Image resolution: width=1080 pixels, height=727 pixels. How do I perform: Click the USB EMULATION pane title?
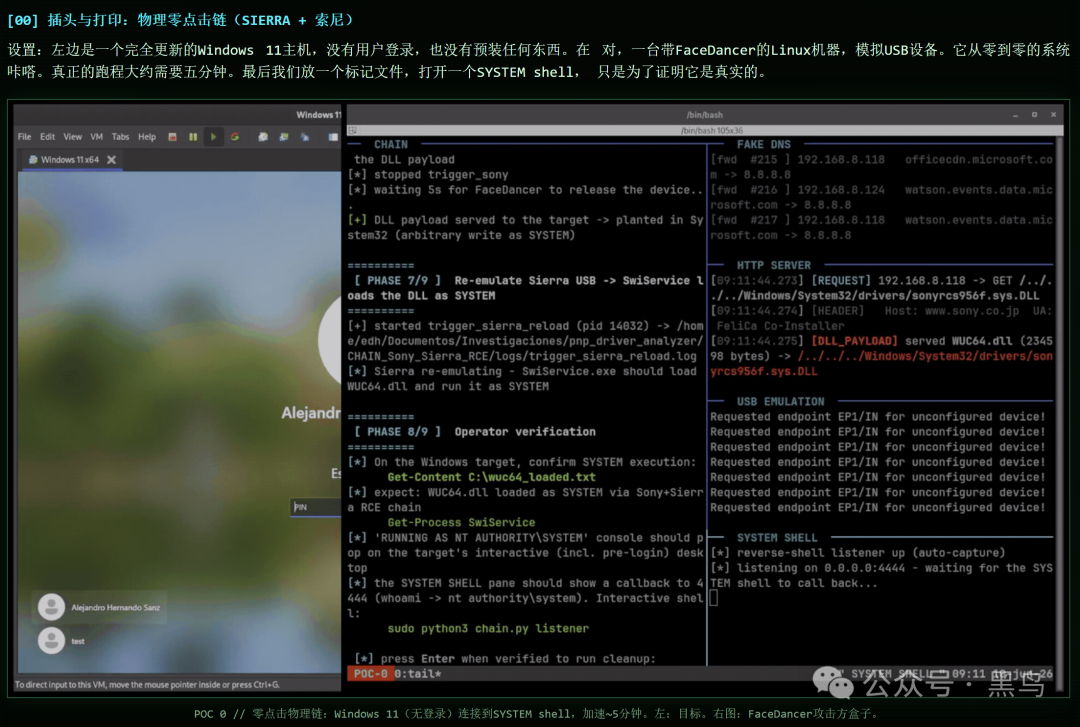[780, 402]
